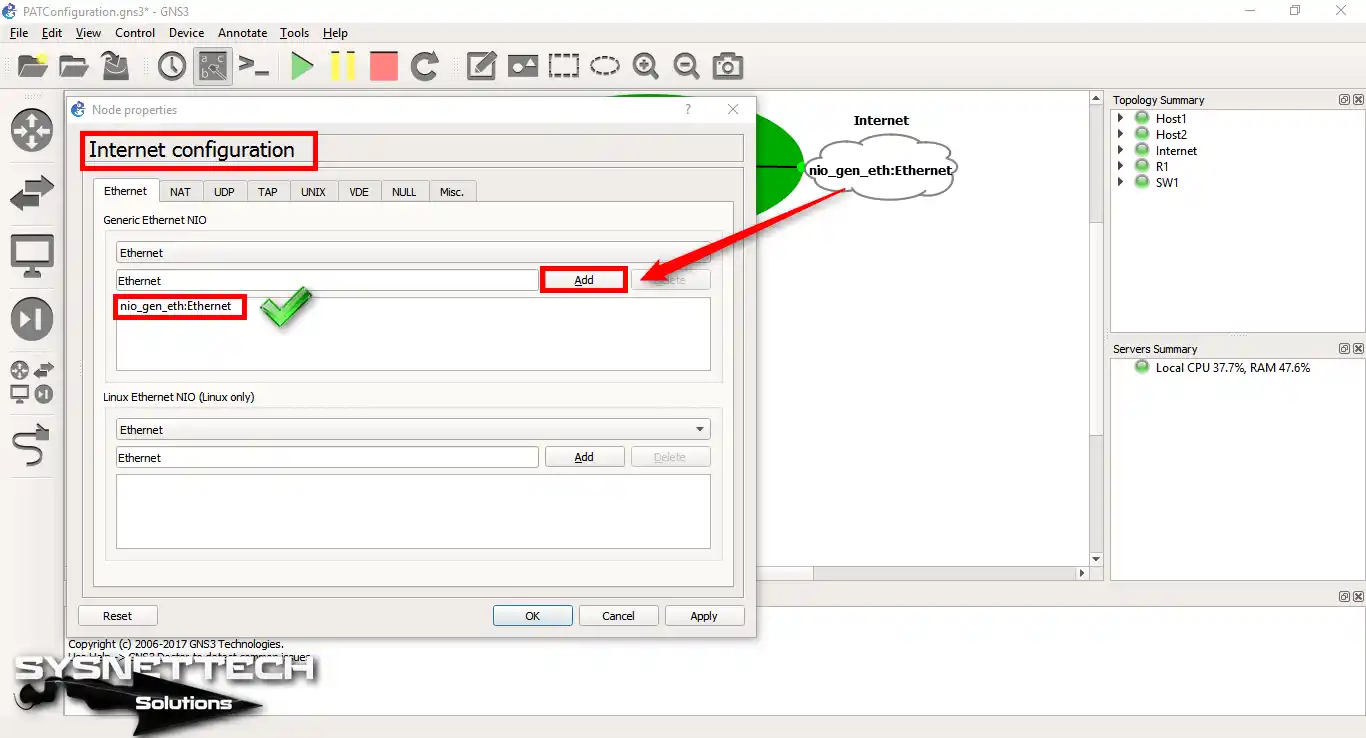The height and width of the screenshot is (738, 1366).
Task: Start all nodes with the green play icon
Action: pos(302,66)
